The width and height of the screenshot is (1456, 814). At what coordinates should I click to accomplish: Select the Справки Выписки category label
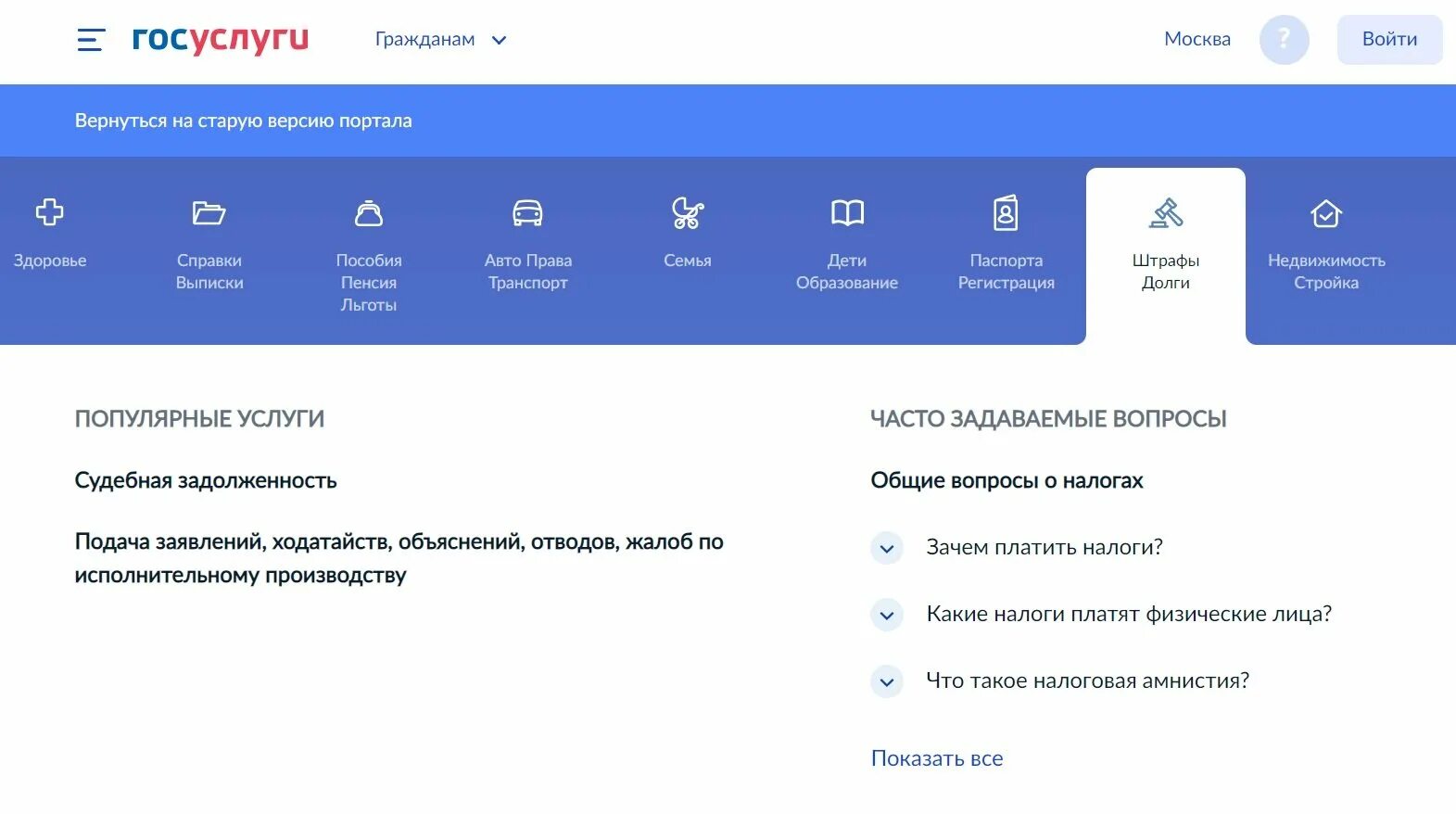[x=209, y=272]
